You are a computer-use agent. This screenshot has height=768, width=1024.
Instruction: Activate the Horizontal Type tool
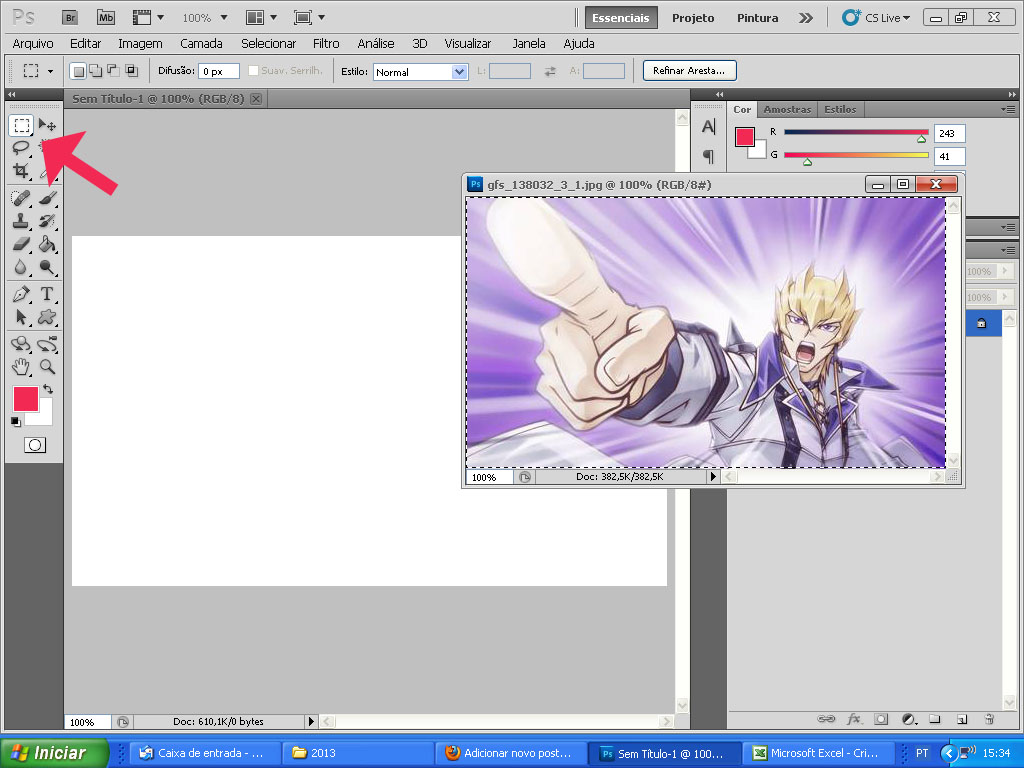47,294
